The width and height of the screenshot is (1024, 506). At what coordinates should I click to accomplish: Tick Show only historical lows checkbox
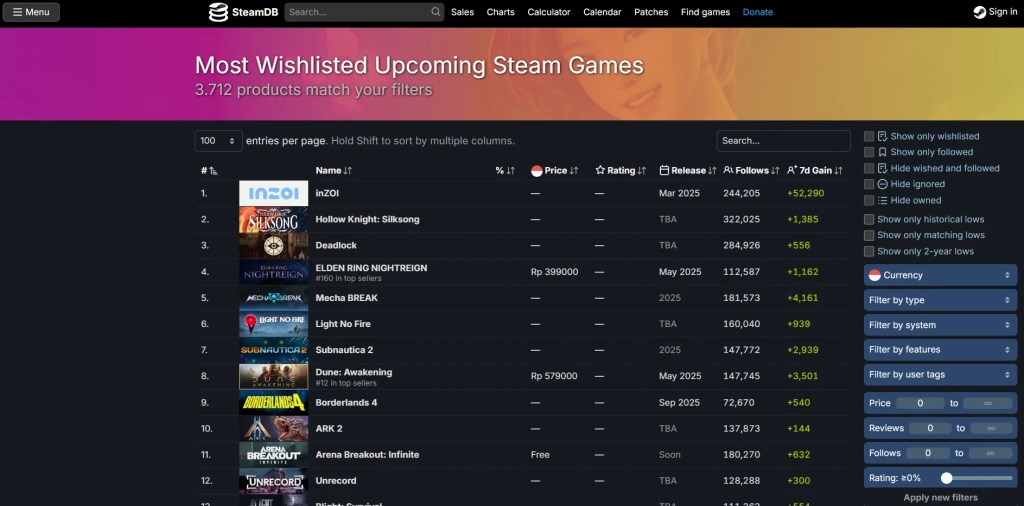869,219
